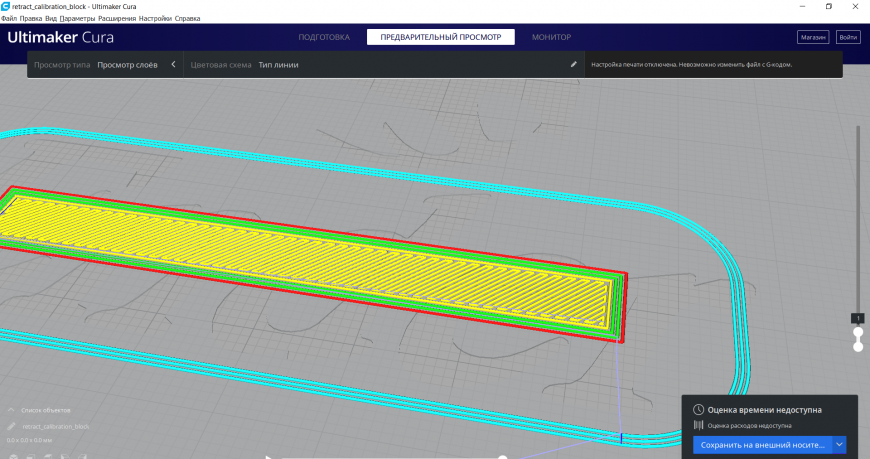
Task: Open the Вид menu
Action: [51, 18]
